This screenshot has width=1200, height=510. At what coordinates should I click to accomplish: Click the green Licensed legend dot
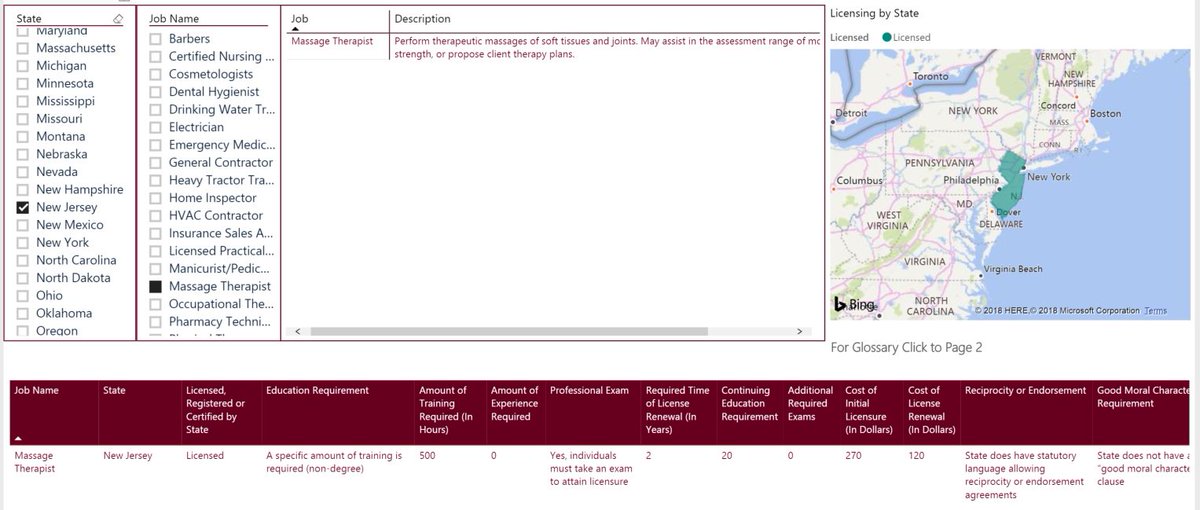[x=887, y=37]
